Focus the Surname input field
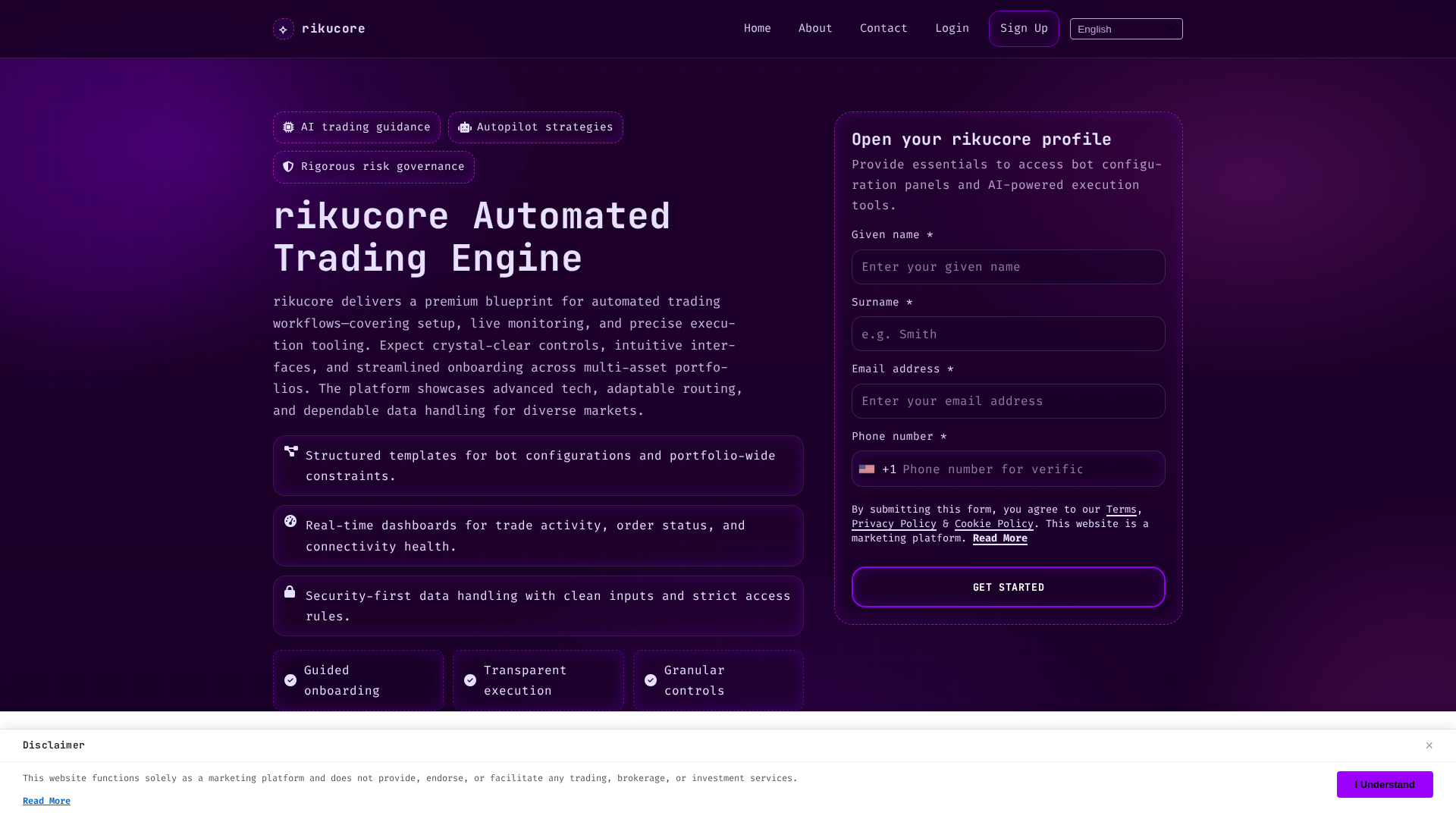The width and height of the screenshot is (1456, 819). coord(1009,334)
